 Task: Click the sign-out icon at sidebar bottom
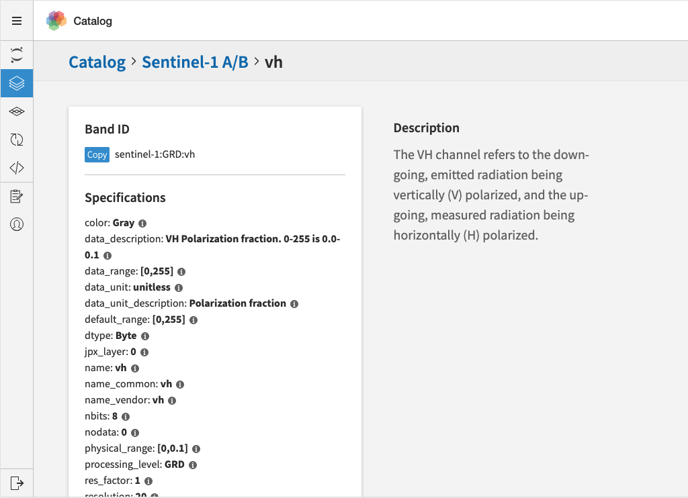point(17,483)
